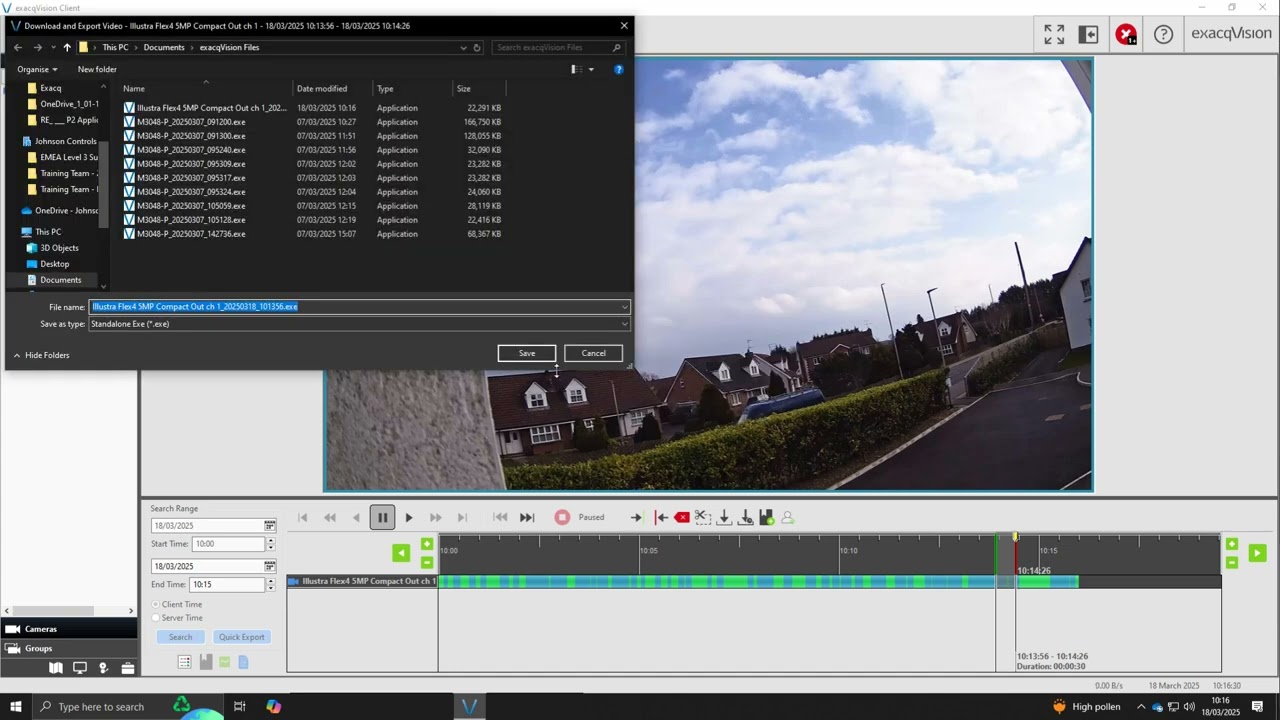This screenshot has height=720, width=1280.
Task: Click Cancel in the export dialog
Action: coord(593,353)
